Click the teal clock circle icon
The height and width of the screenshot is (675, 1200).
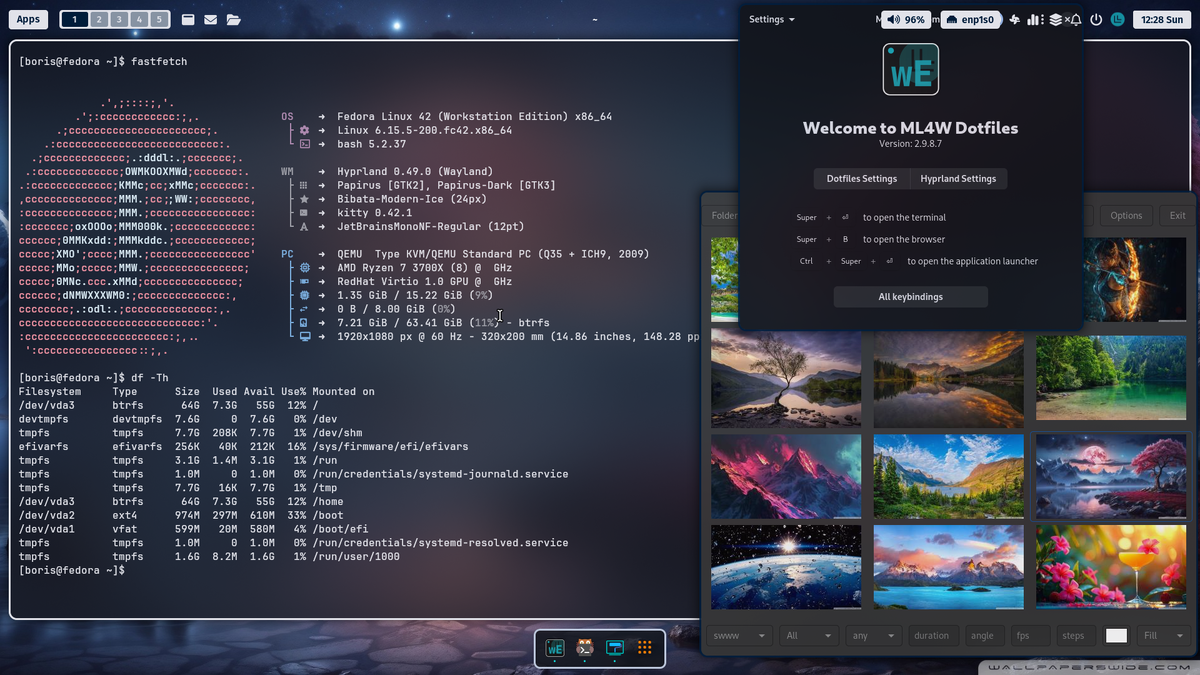tap(1117, 19)
